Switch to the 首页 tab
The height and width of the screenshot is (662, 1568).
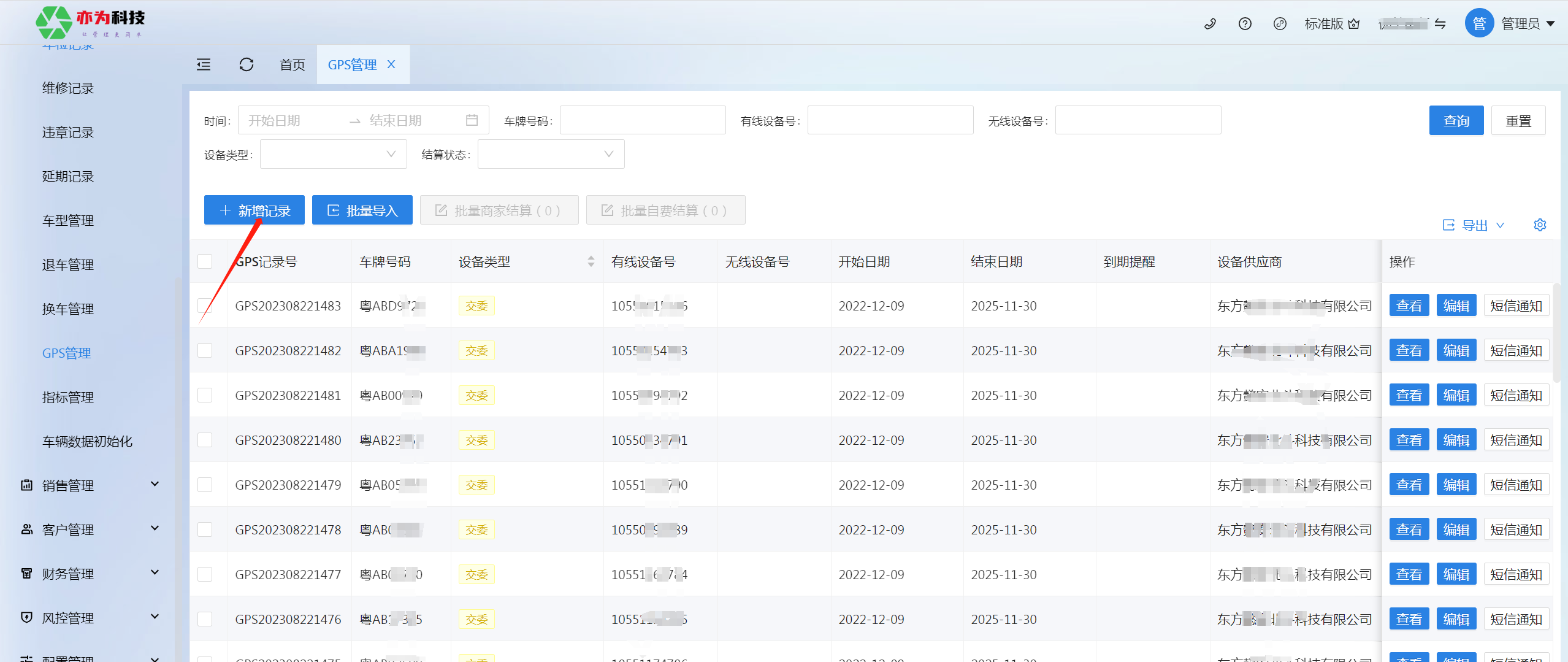pyautogui.click(x=292, y=65)
